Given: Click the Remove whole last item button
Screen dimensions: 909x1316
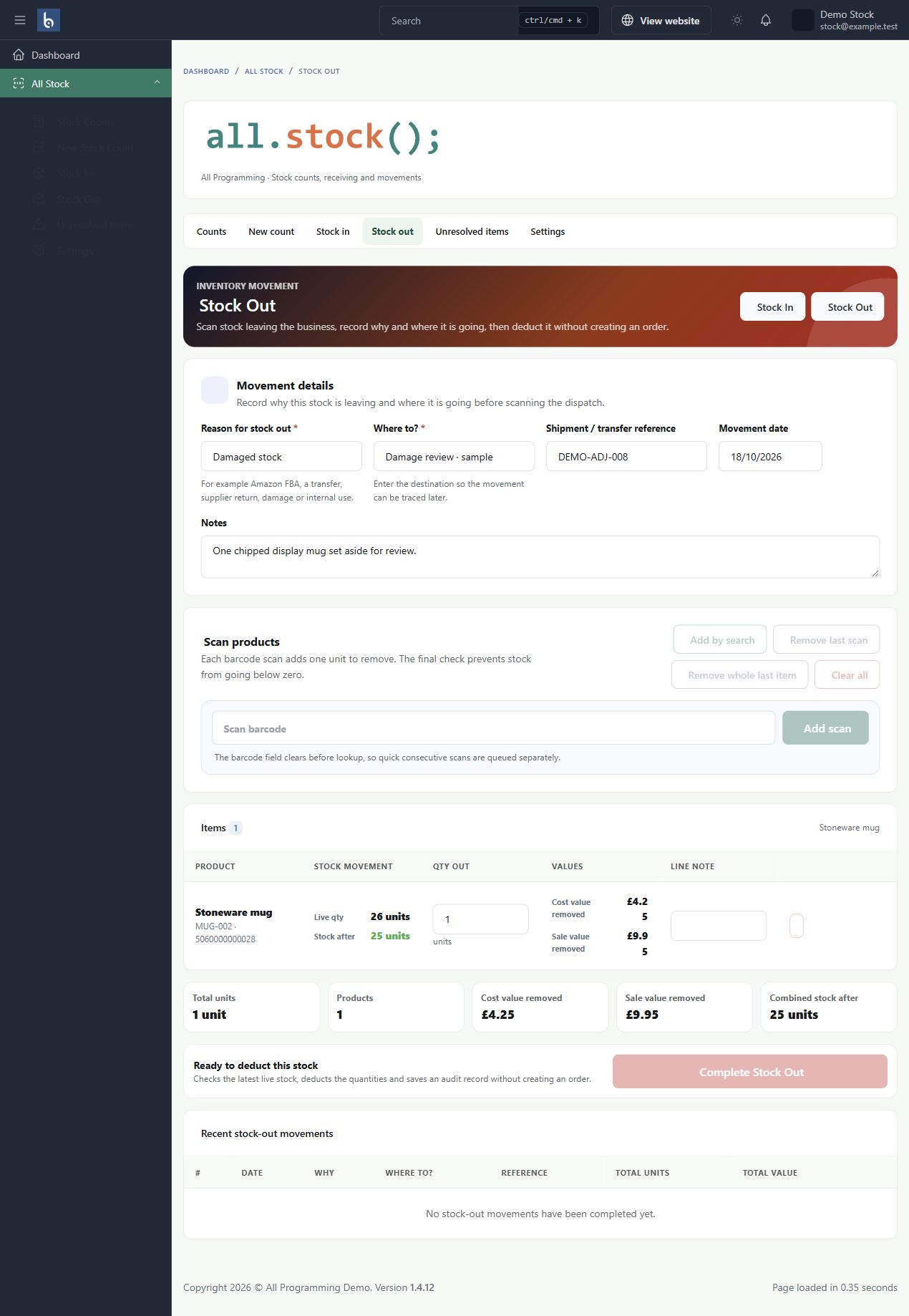Looking at the screenshot, I should tap(740, 675).
